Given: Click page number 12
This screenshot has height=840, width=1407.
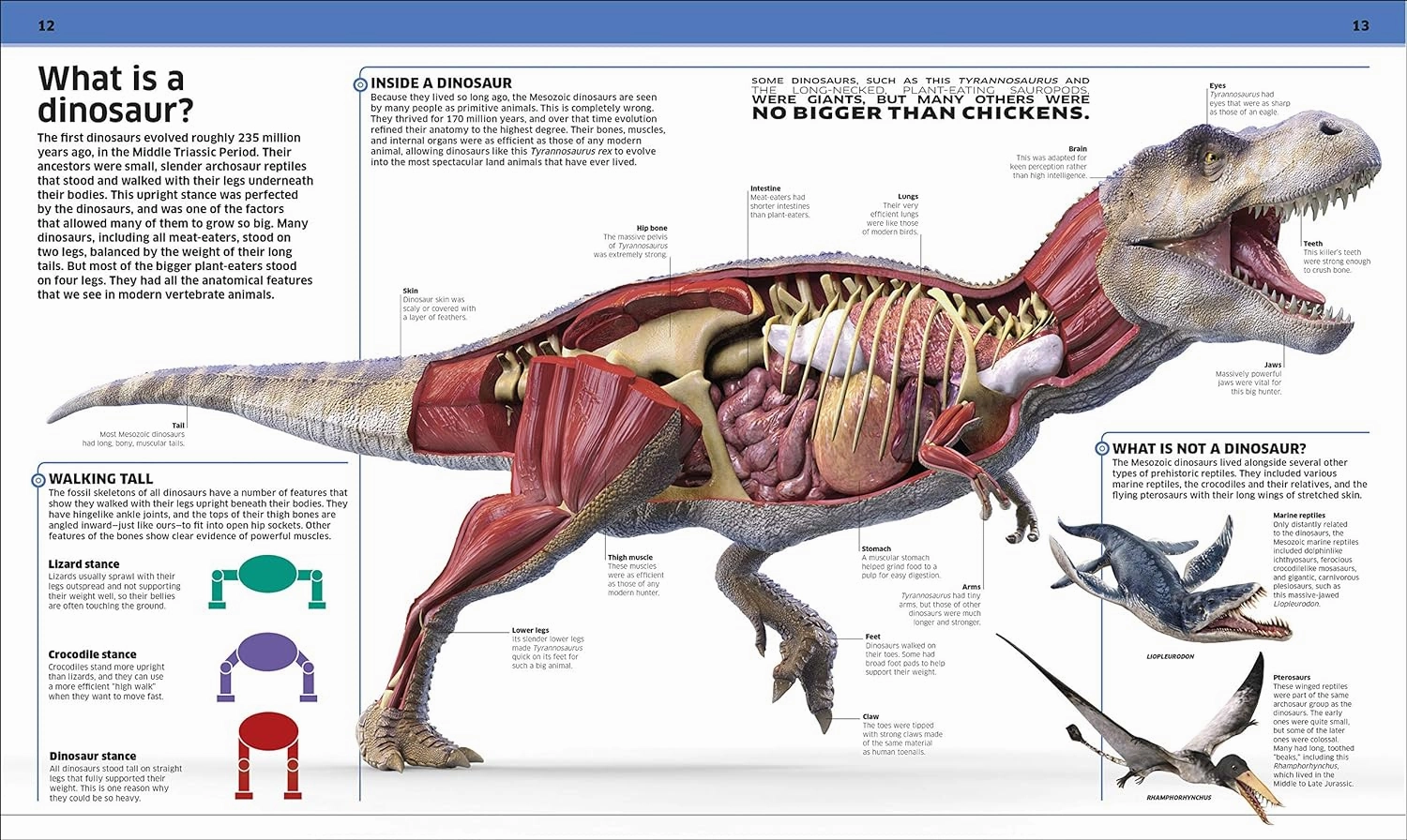Looking at the screenshot, I should click(46, 25).
